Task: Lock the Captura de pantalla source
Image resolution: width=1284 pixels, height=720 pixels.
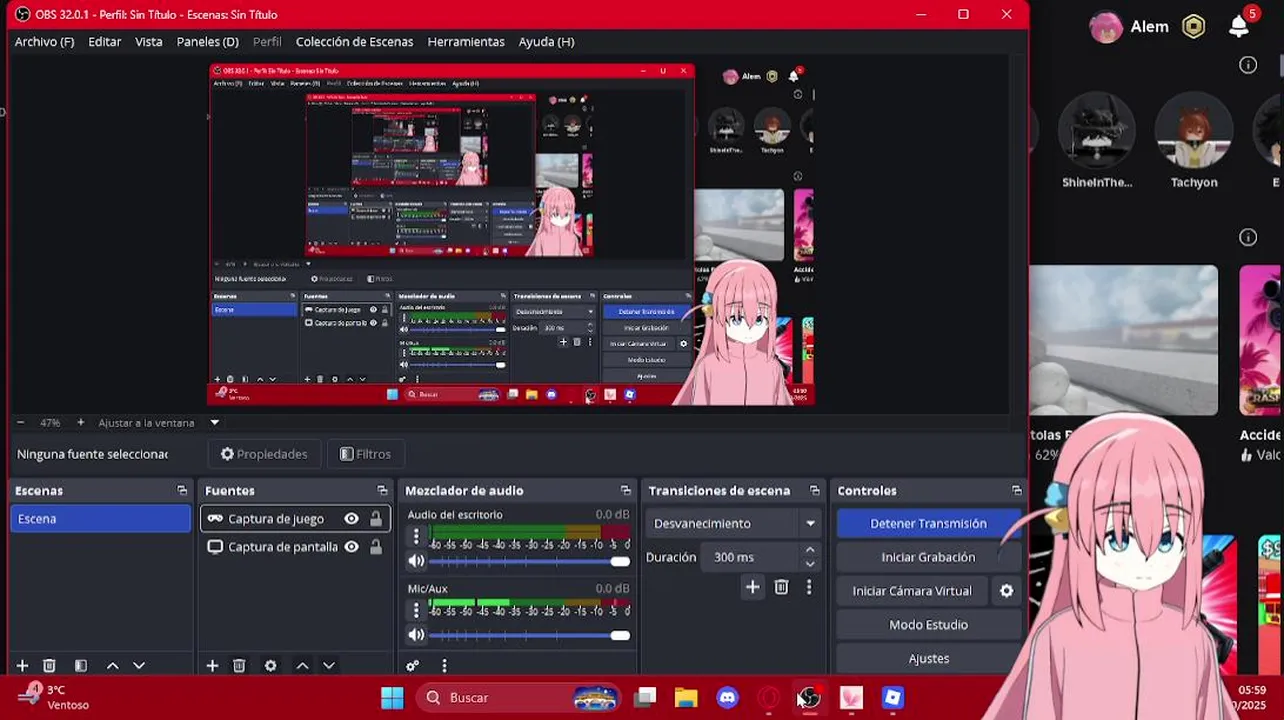Action: click(376, 547)
